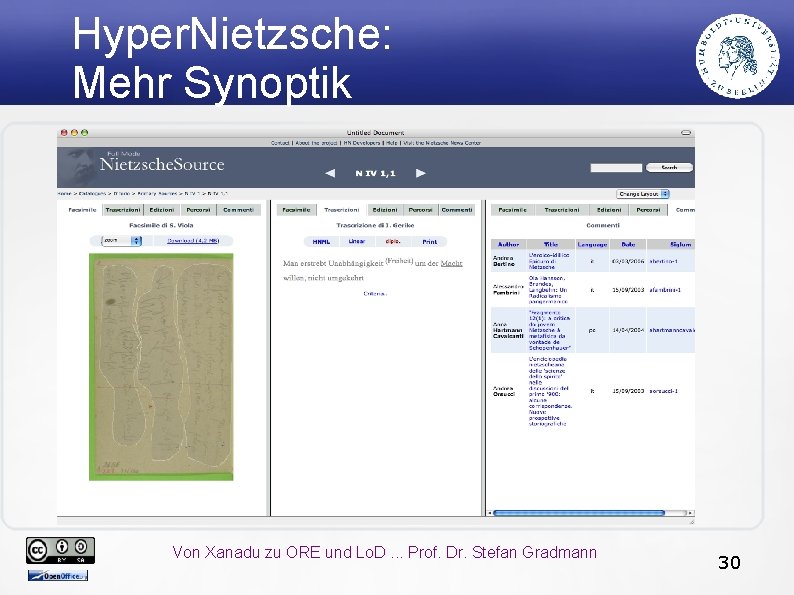Click the N IV 1,1 page label
This screenshot has height=595, width=794.
(x=375, y=173)
